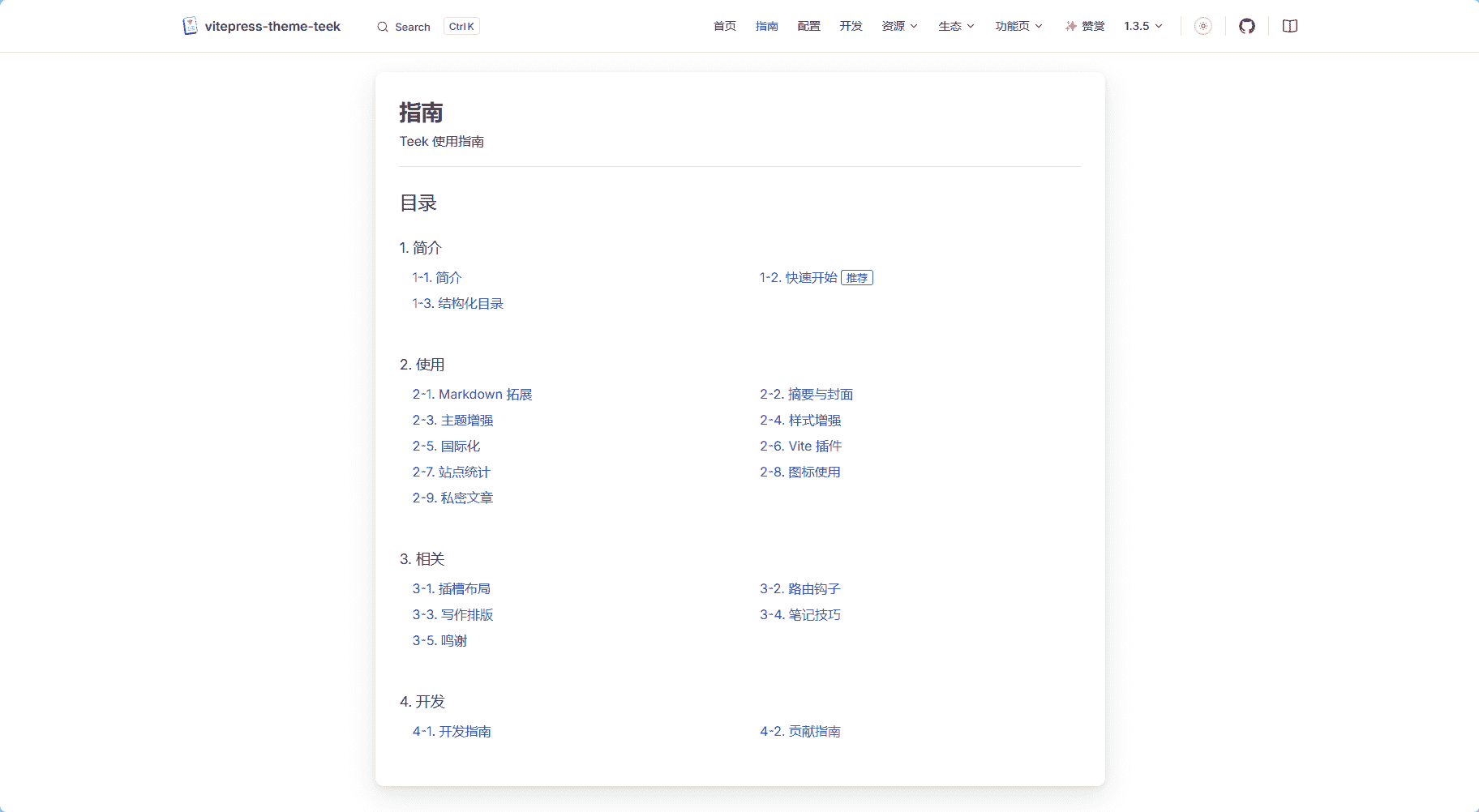Navigate to 首页 in the navbar
Image resolution: width=1479 pixels, height=812 pixels.
tap(724, 25)
